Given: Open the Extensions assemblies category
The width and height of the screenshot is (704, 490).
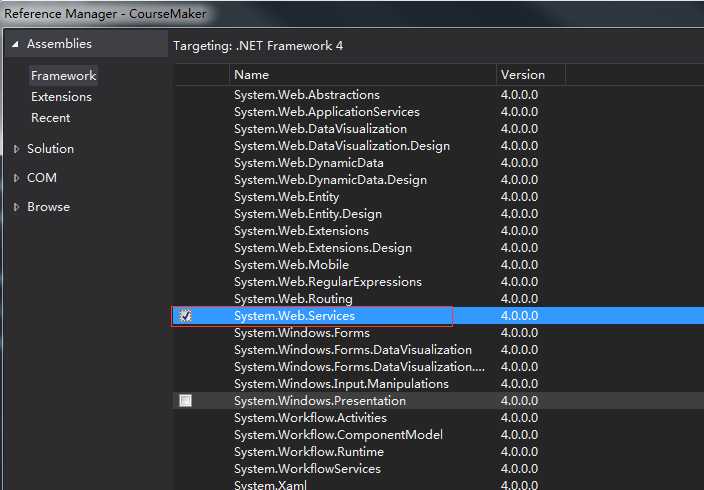Looking at the screenshot, I should [62, 97].
